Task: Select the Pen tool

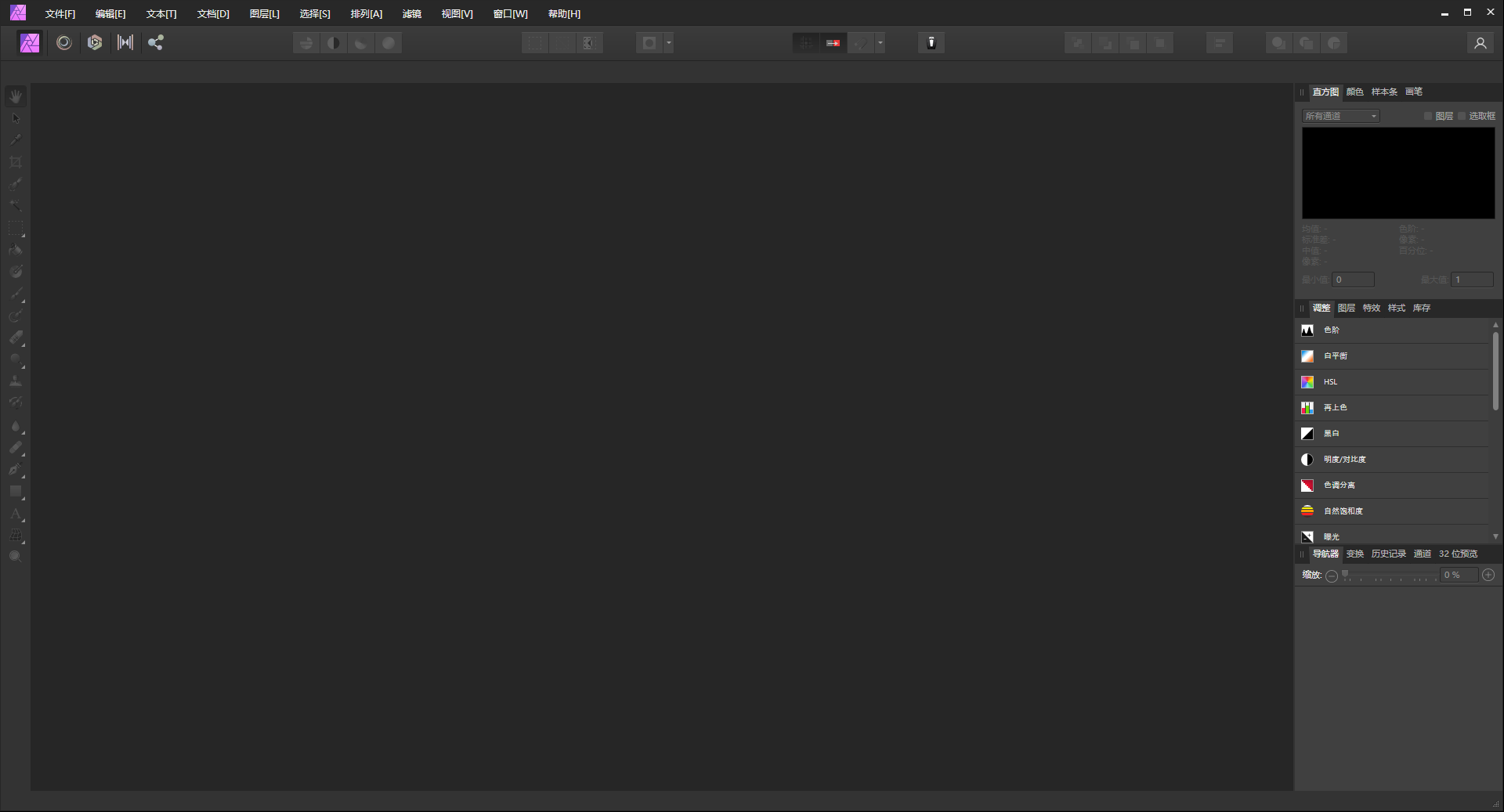Action: pyautogui.click(x=16, y=470)
